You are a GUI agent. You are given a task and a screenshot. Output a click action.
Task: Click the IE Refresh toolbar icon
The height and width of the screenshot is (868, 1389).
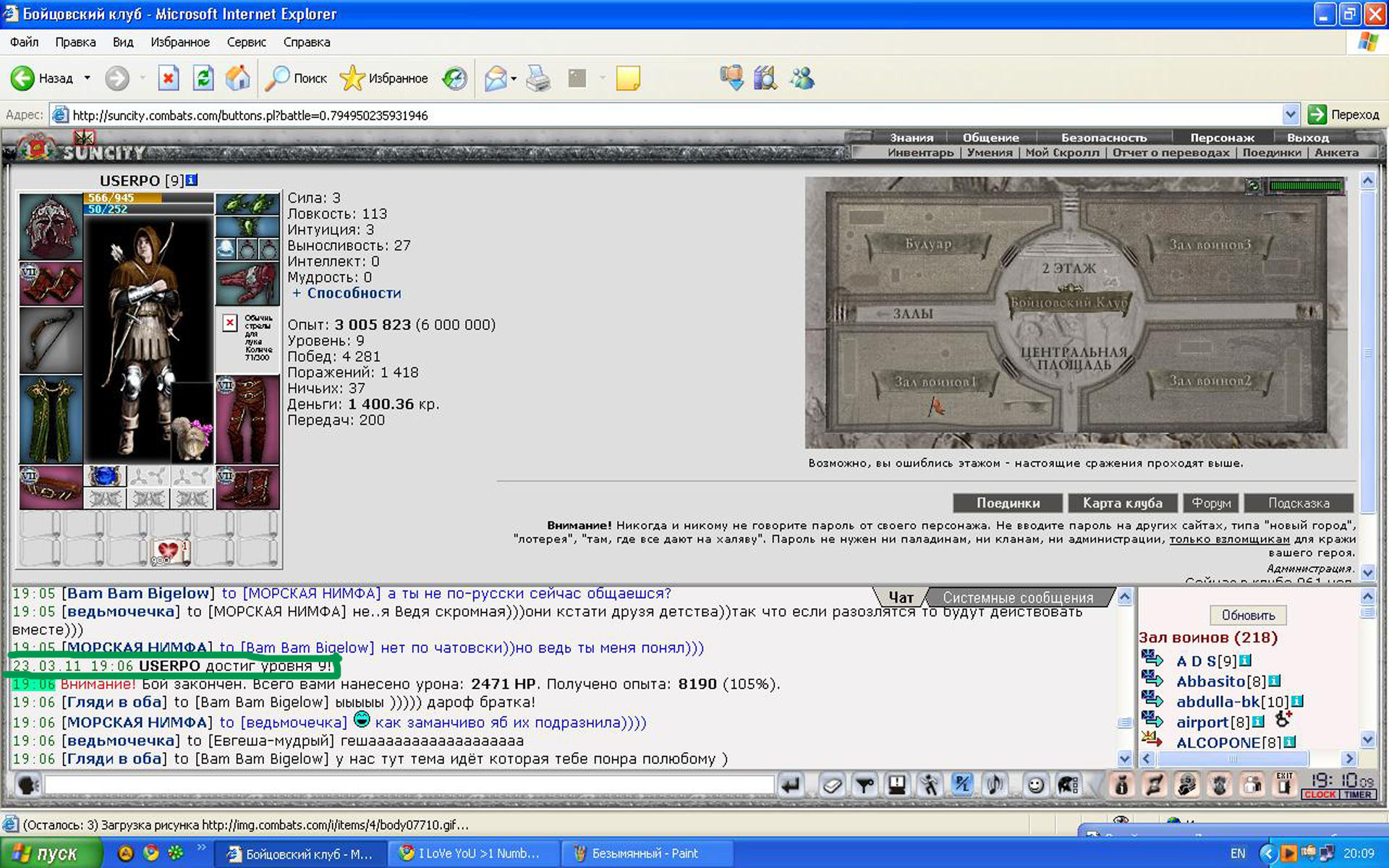(x=203, y=78)
